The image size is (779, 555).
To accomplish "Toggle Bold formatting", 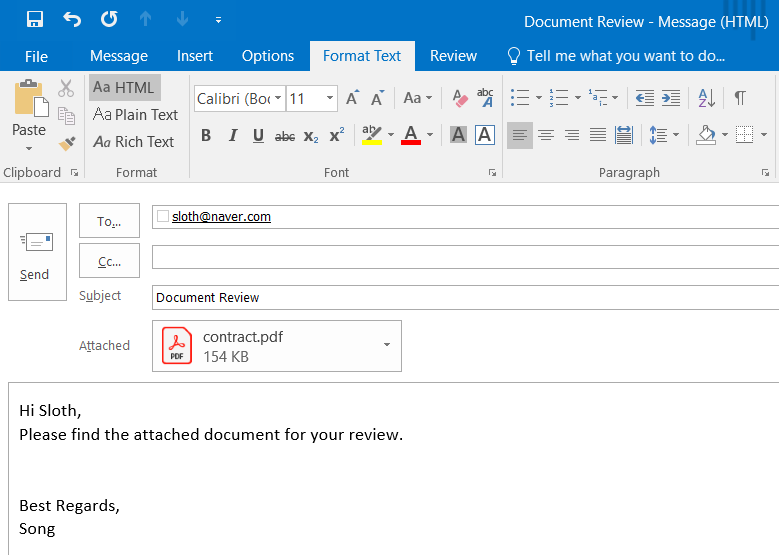I will pos(206,135).
